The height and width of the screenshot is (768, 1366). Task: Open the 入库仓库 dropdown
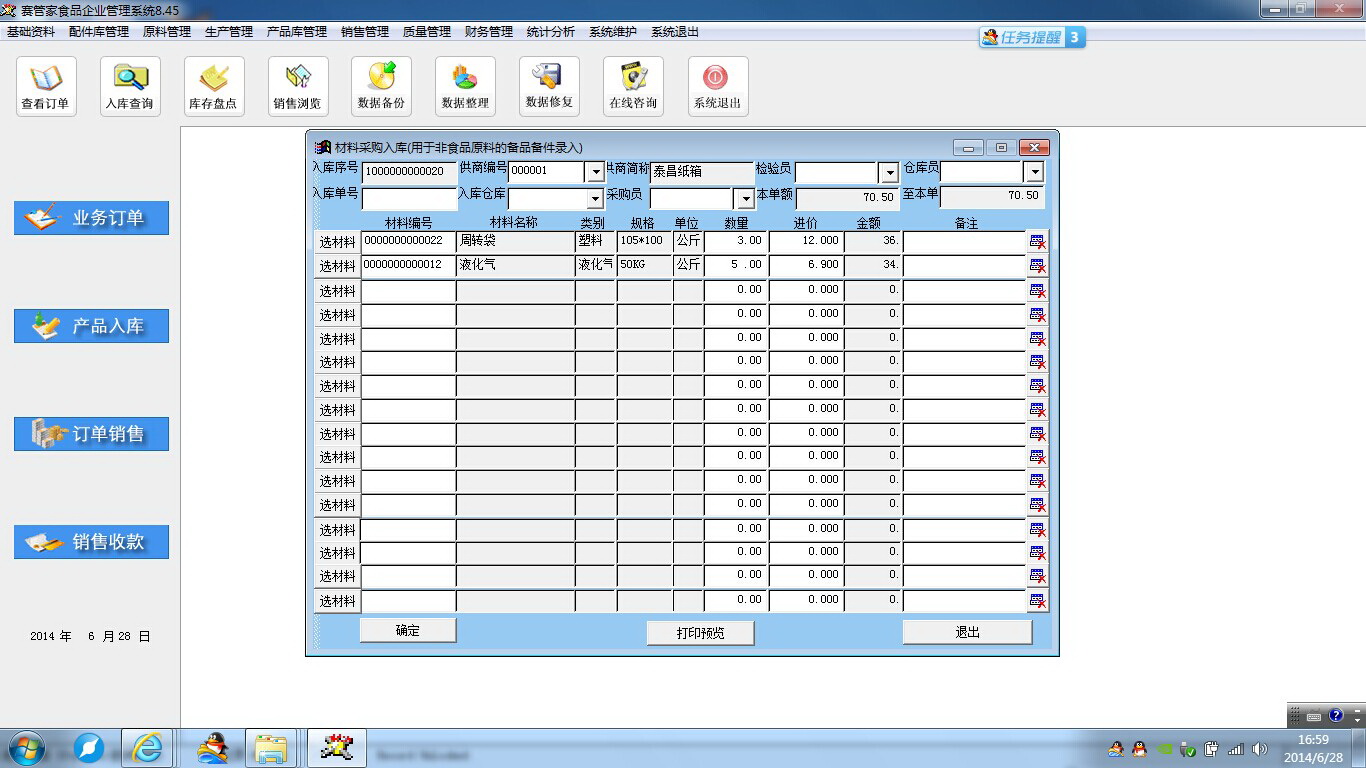(x=594, y=198)
